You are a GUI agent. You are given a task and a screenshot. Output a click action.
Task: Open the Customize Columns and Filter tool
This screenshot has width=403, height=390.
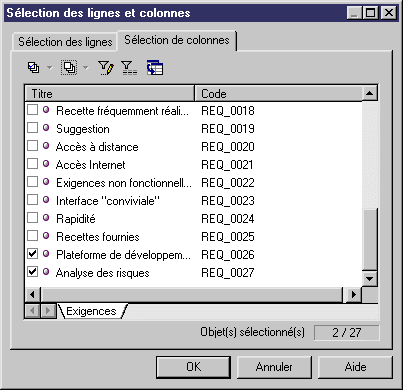click(x=106, y=68)
